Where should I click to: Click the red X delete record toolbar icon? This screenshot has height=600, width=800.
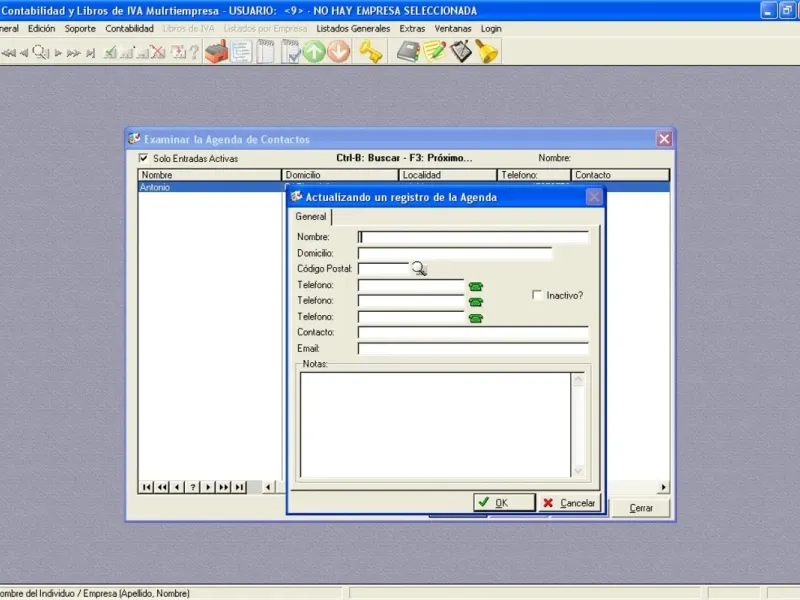[158, 52]
